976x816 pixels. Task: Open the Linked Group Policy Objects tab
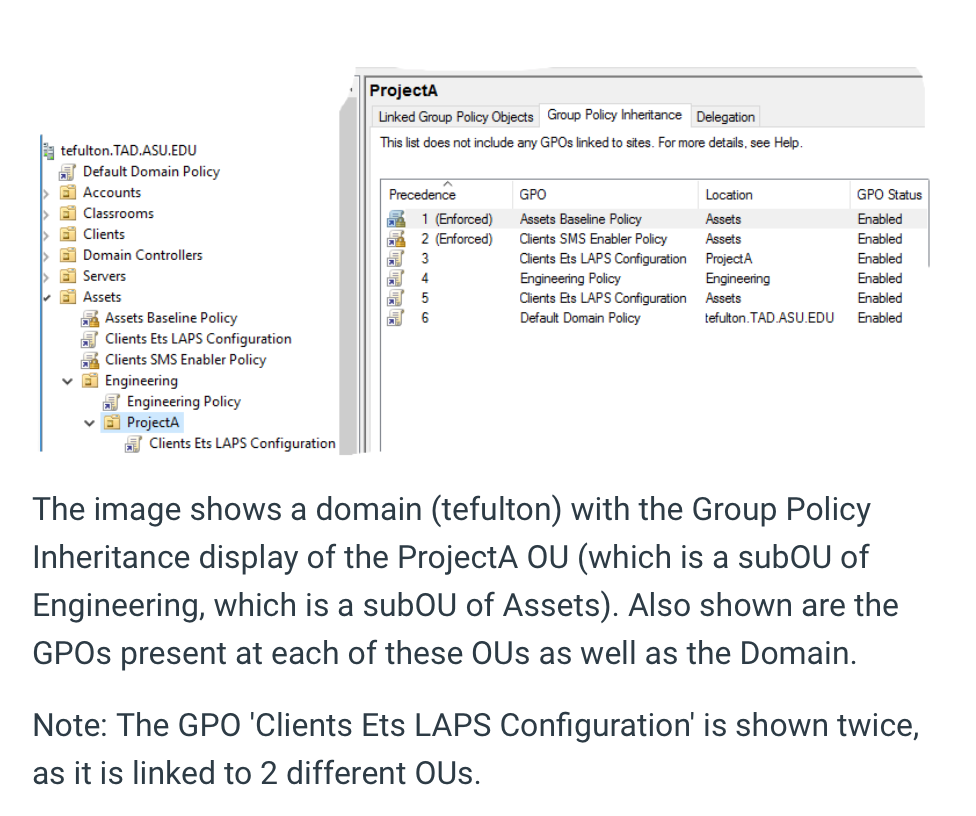[x=455, y=117]
